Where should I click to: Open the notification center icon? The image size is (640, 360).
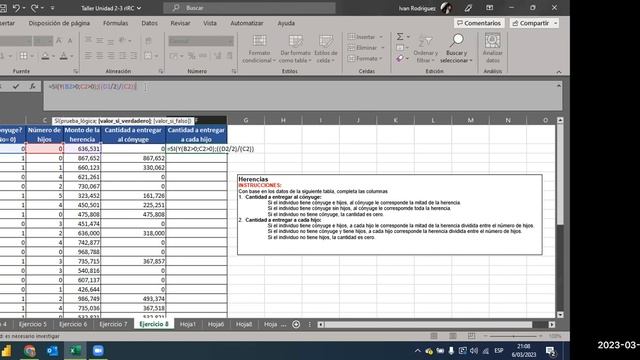click(x=551, y=351)
